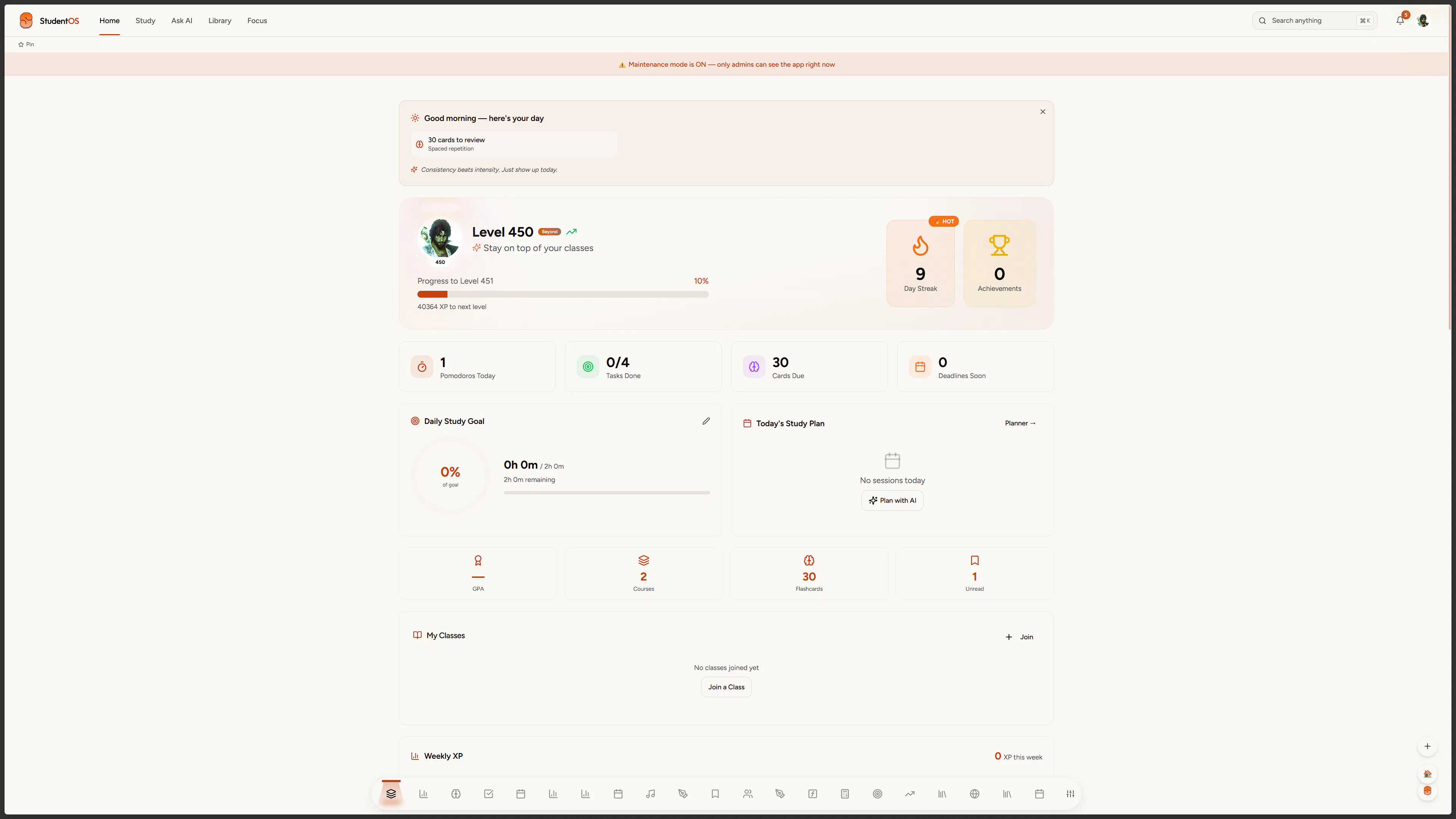Open the user avatar in top bar
Image resolution: width=1456 pixels, height=819 pixels.
(x=1423, y=20)
